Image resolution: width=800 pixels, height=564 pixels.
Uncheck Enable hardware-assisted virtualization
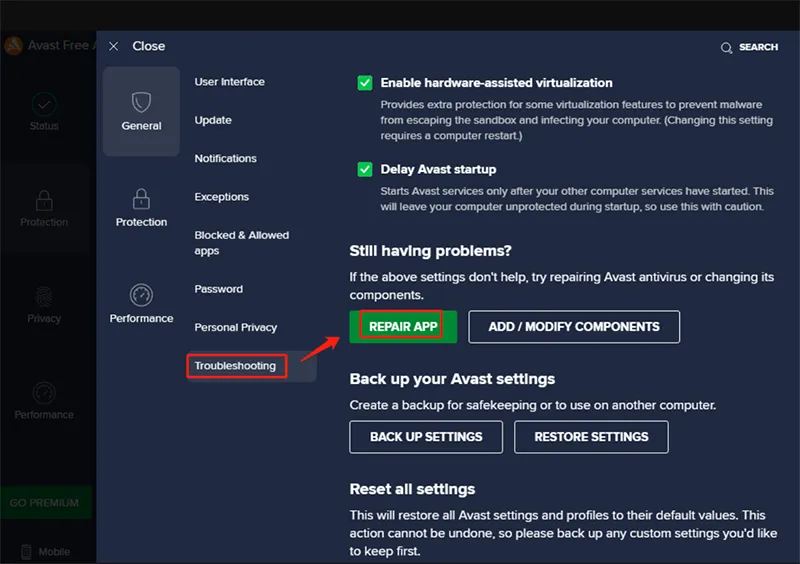pyautogui.click(x=365, y=83)
